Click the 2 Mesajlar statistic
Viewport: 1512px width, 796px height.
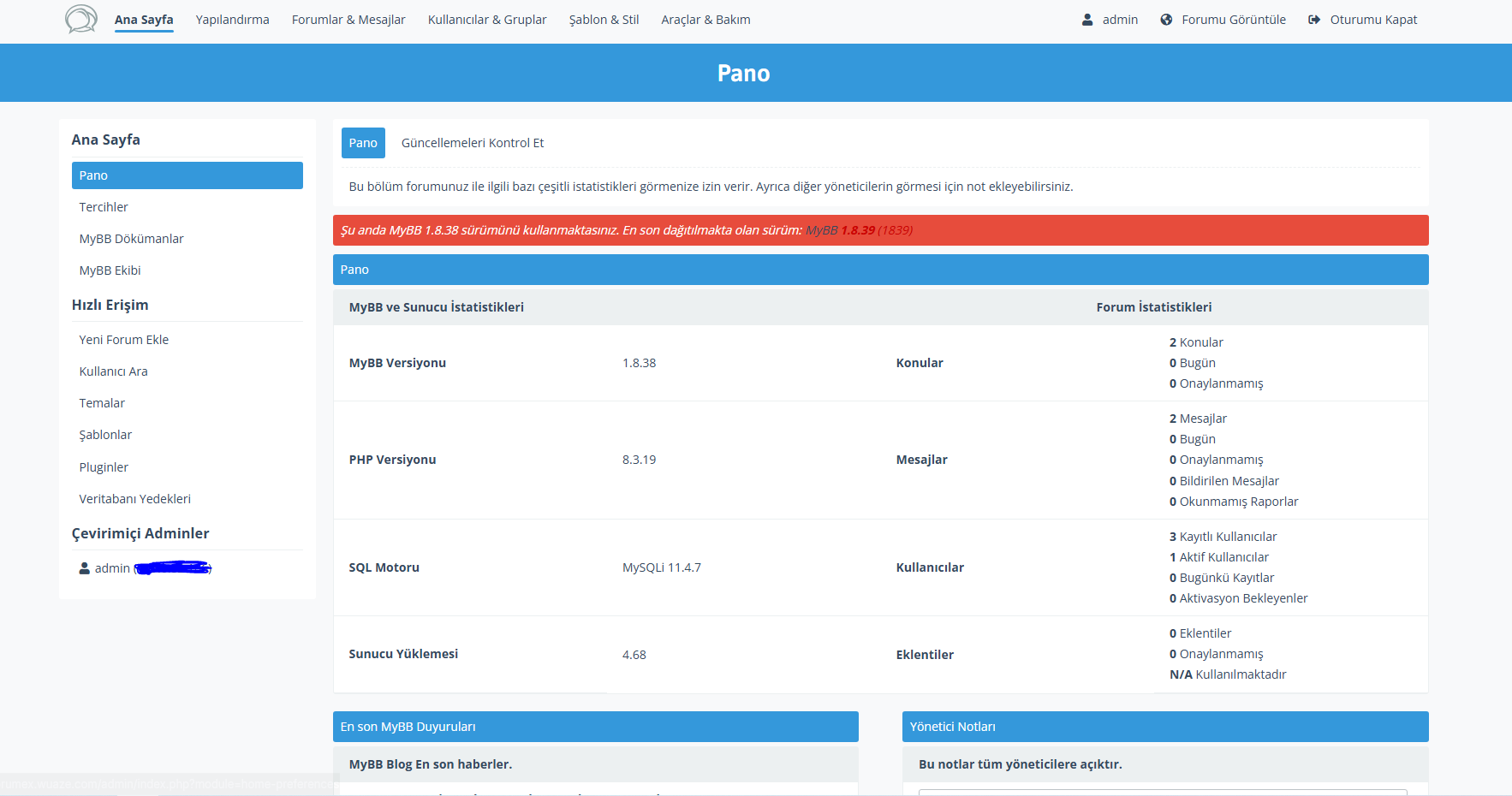(x=1198, y=419)
